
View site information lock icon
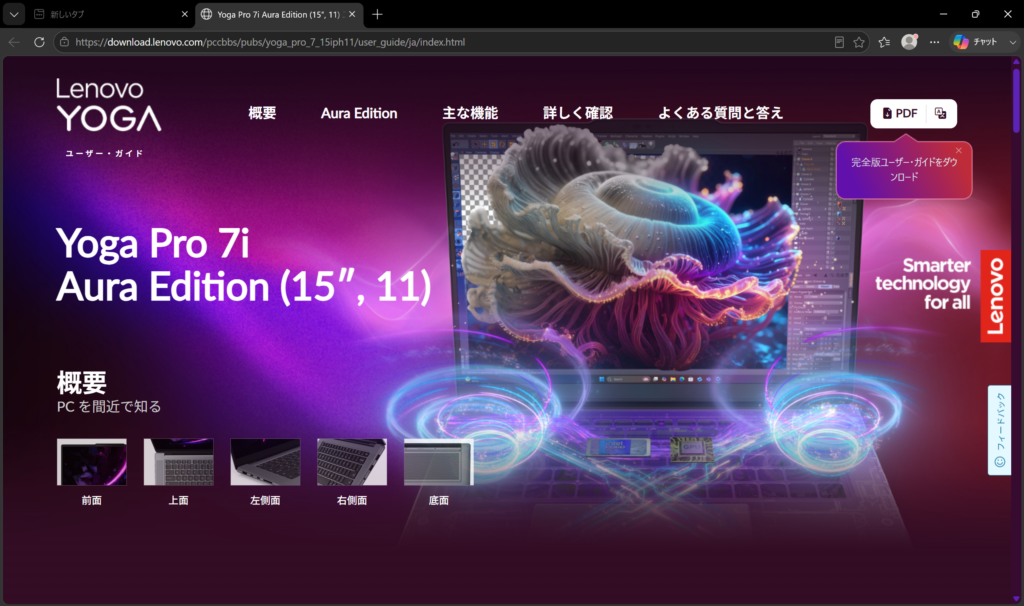(x=64, y=42)
